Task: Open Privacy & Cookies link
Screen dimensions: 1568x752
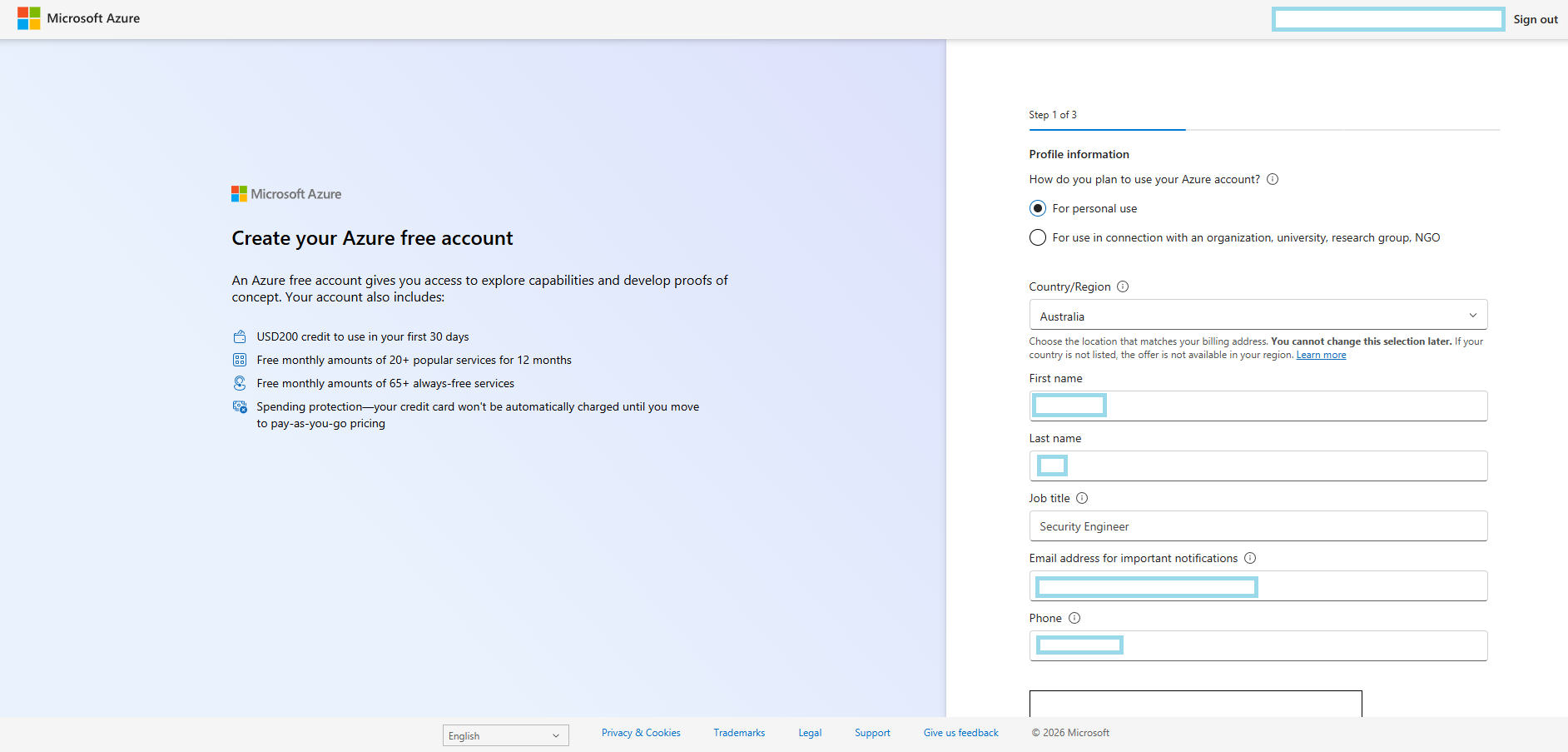Action: pos(641,733)
